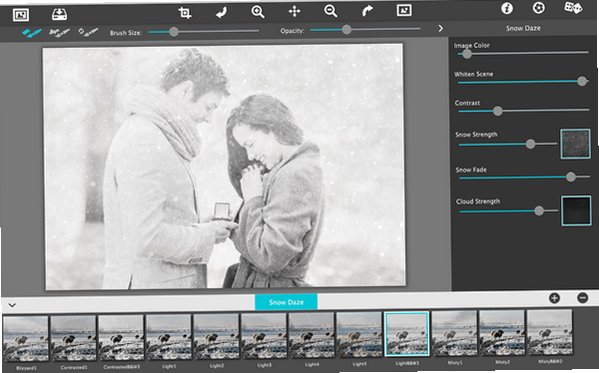599x373 pixels.
Task: Select the Misty2 preset thumbnail
Action: tap(502, 332)
